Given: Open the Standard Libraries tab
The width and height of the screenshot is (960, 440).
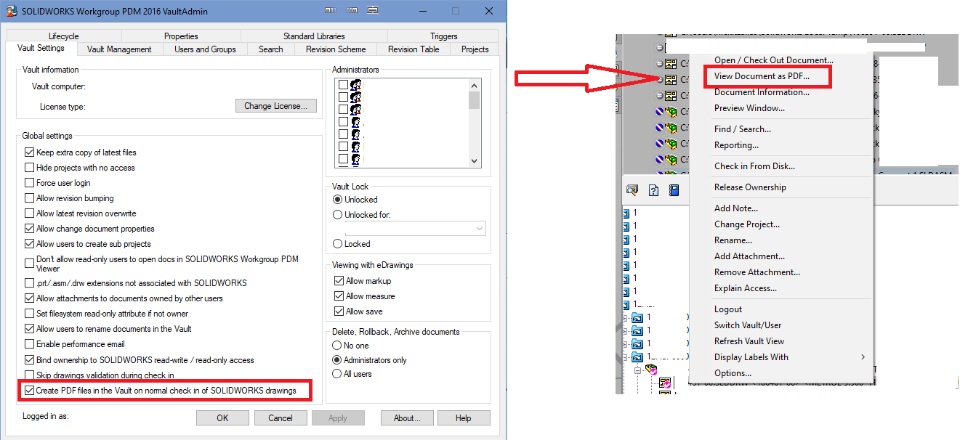Looking at the screenshot, I should click(x=314, y=36).
